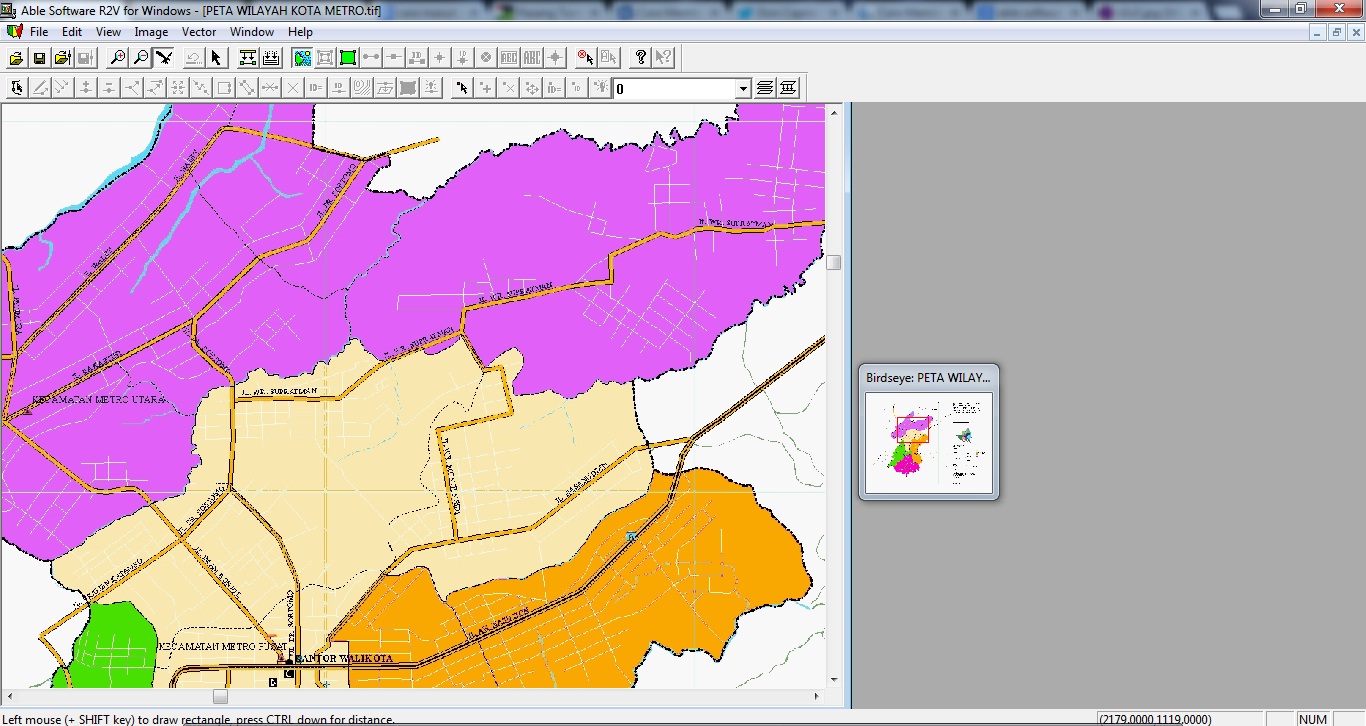Image resolution: width=1366 pixels, height=726 pixels.
Task: Click the context help arrow-question icon
Action: point(663,58)
